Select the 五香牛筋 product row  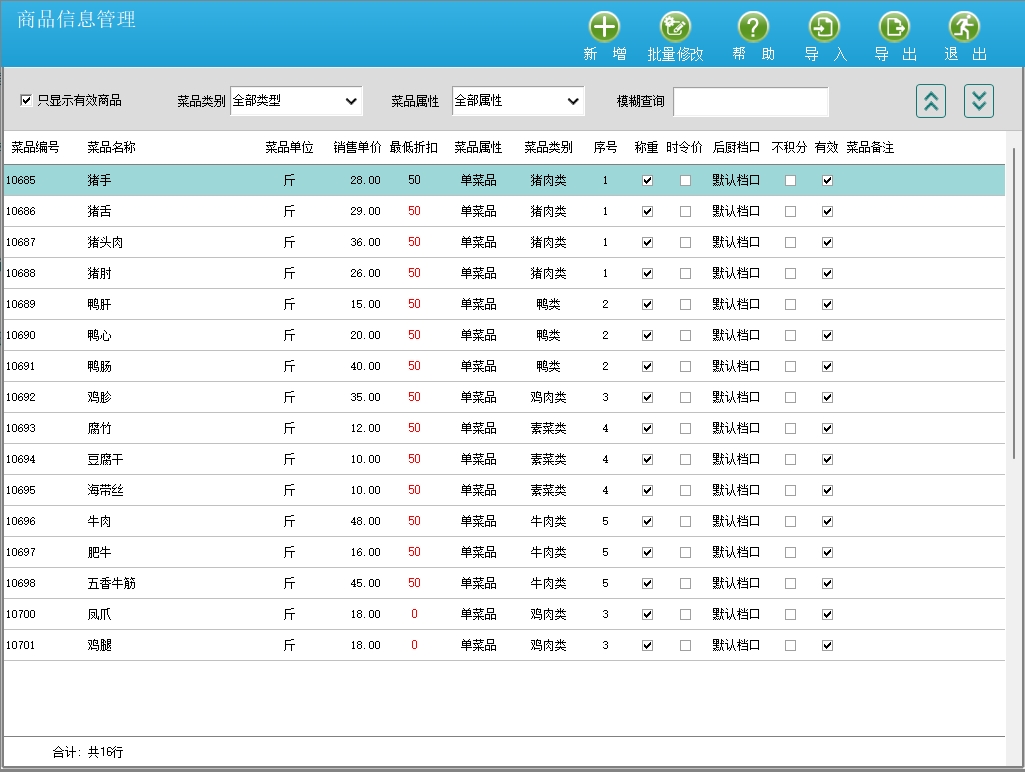[x=111, y=584]
